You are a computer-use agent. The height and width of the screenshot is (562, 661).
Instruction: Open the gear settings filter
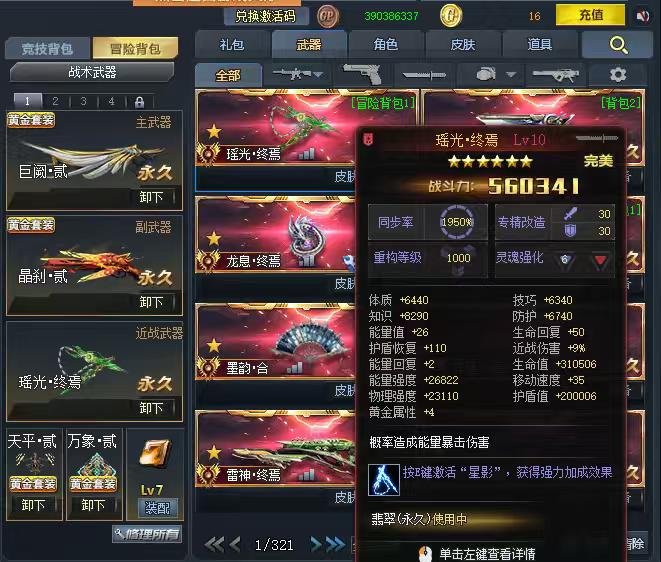tap(618, 75)
